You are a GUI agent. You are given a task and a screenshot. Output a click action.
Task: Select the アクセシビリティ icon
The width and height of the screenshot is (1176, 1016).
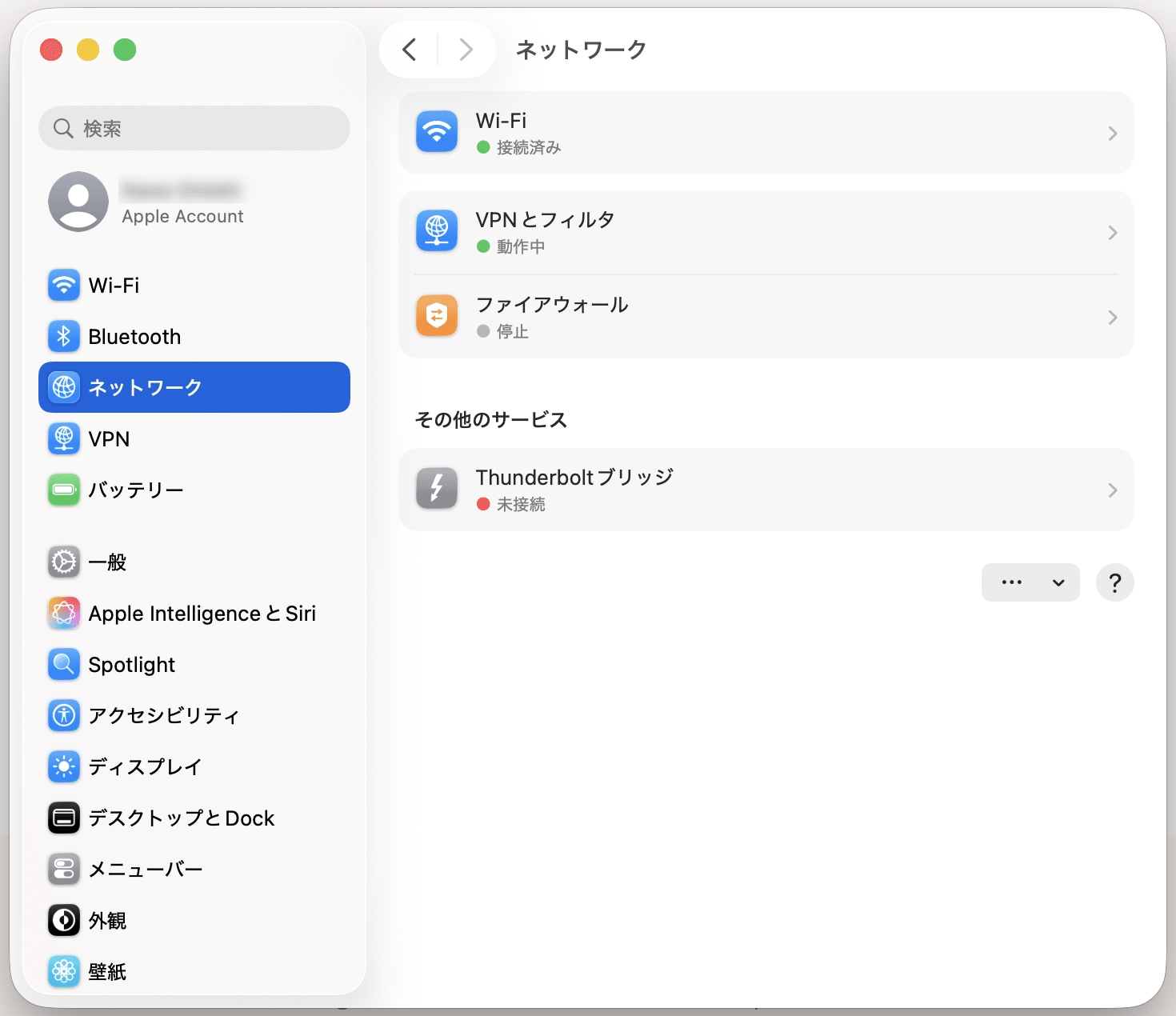coord(64,715)
